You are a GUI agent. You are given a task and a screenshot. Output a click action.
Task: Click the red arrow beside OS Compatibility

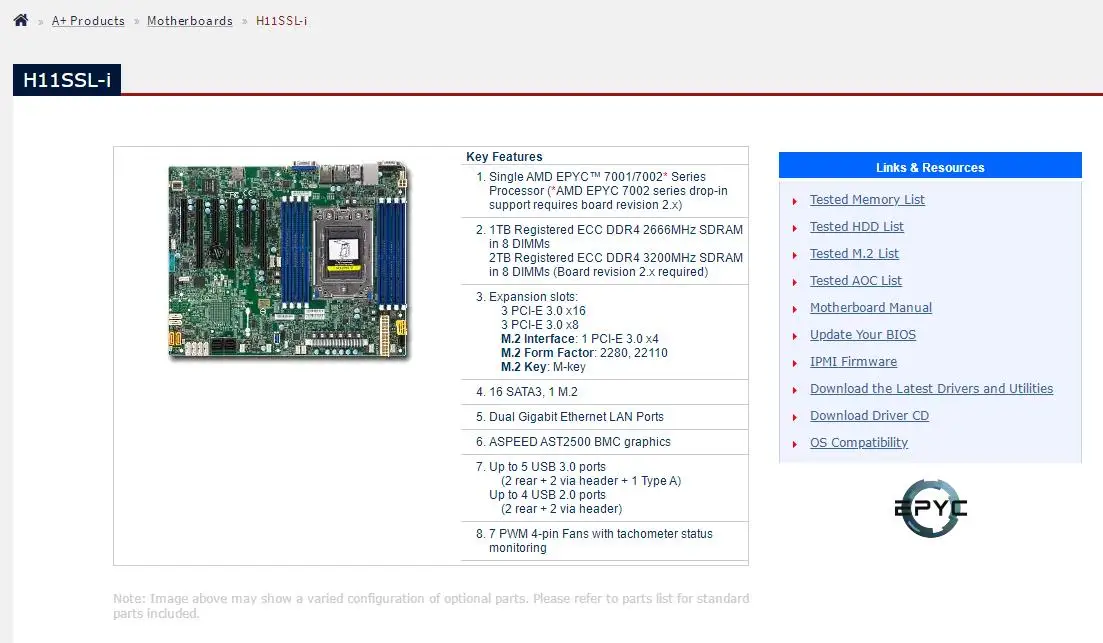795,444
